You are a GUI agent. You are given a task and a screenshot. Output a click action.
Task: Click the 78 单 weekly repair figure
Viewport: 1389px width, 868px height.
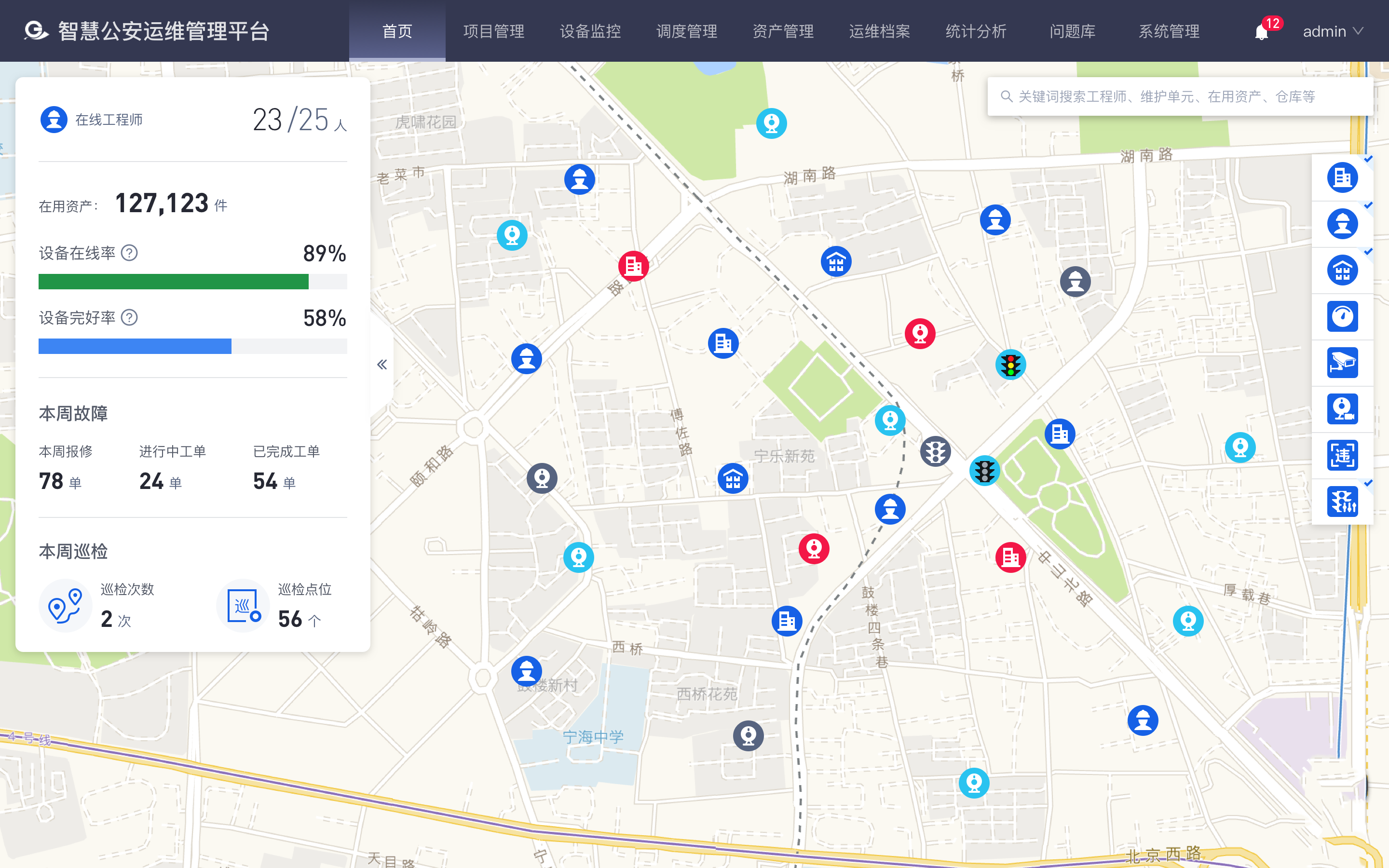click(60, 481)
